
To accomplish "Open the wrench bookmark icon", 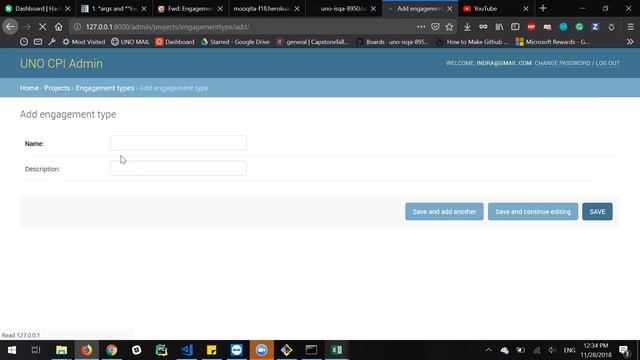I will (52, 42).
